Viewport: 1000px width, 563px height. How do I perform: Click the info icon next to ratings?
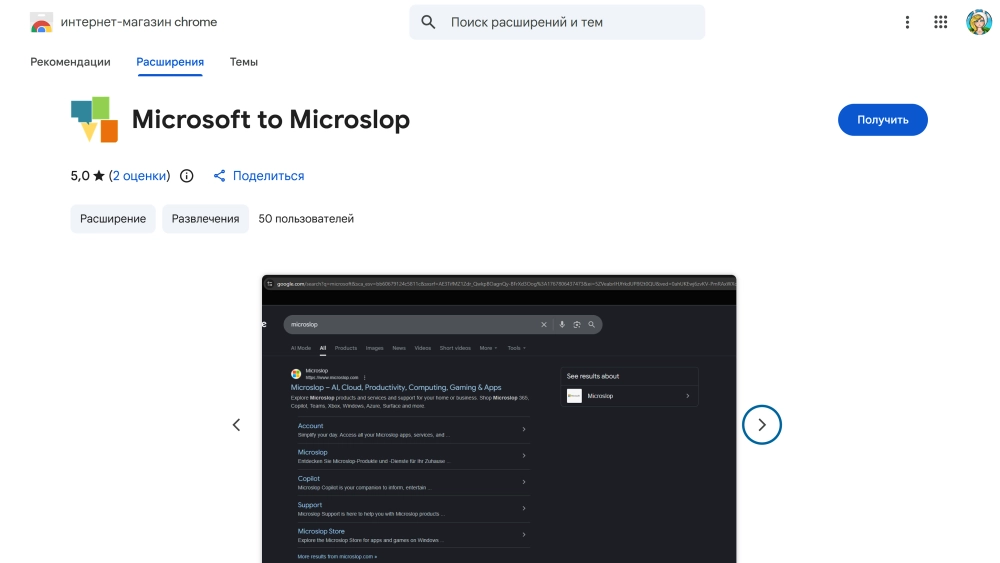pyautogui.click(x=187, y=176)
